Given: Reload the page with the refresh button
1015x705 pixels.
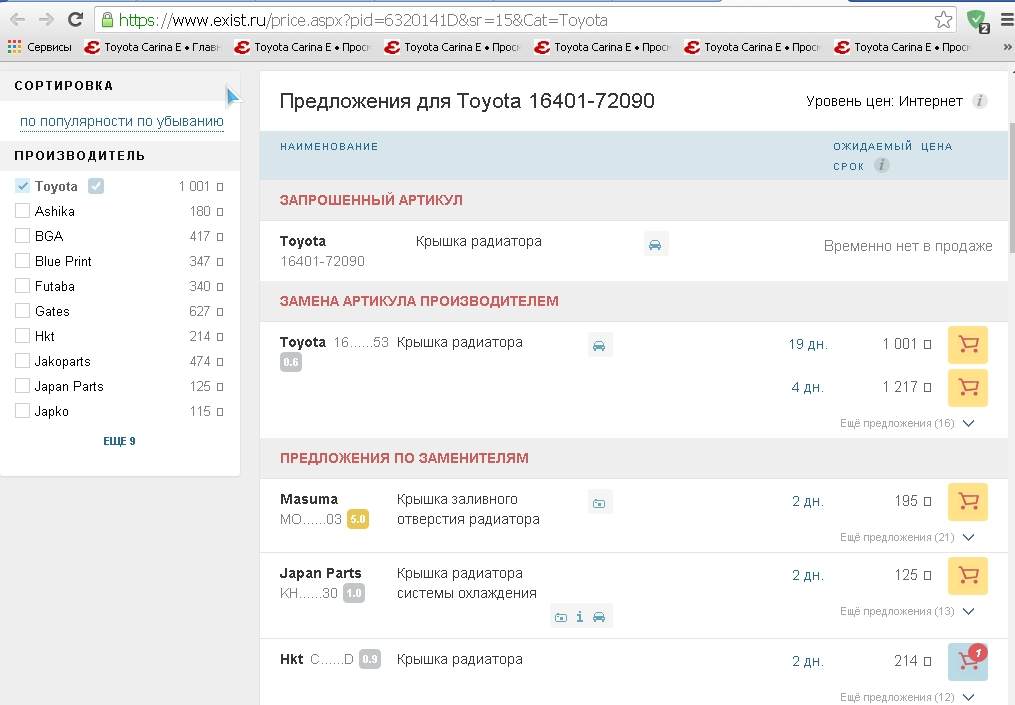Looking at the screenshot, I should point(75,20).
